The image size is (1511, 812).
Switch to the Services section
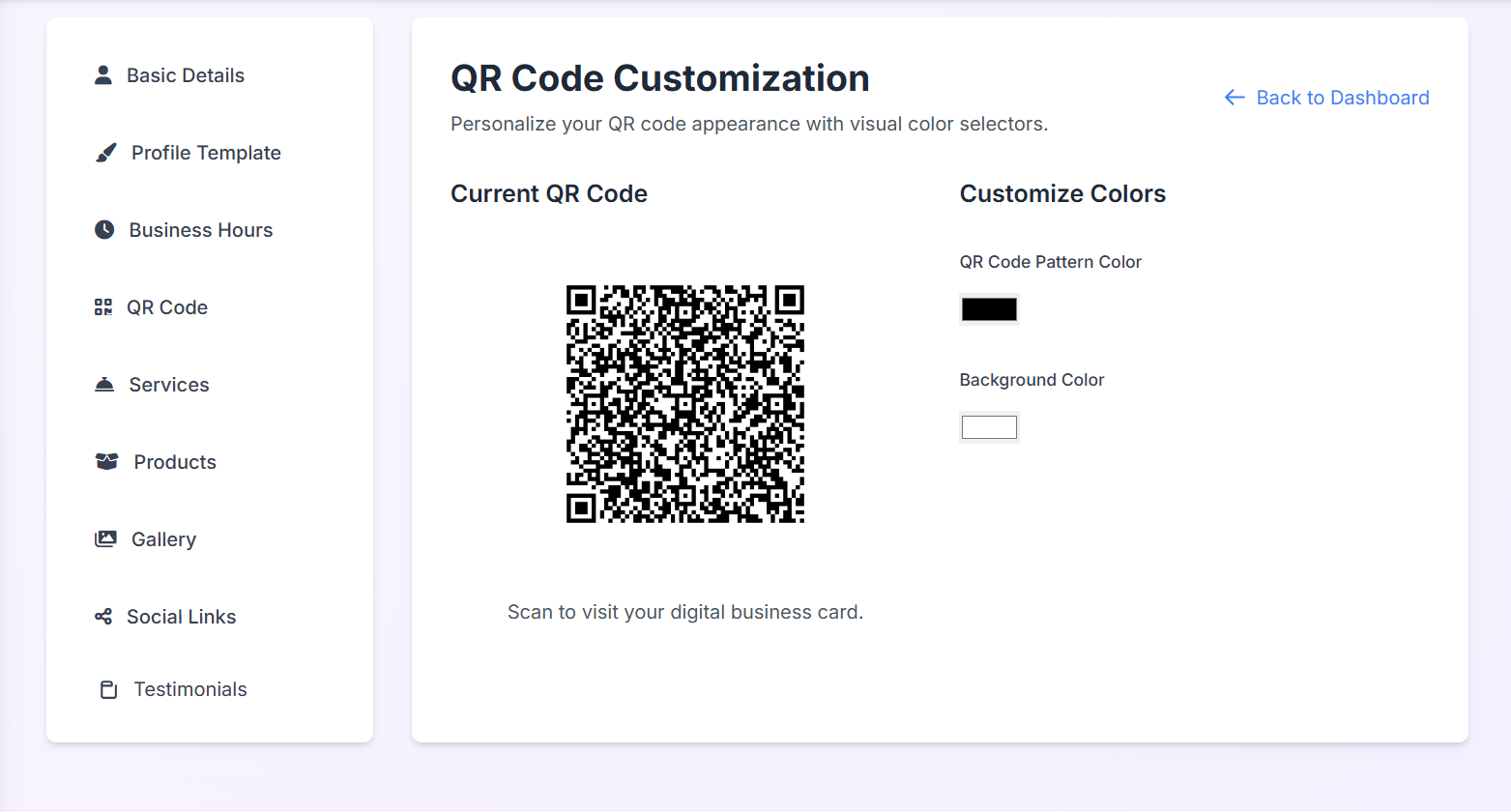169,384
